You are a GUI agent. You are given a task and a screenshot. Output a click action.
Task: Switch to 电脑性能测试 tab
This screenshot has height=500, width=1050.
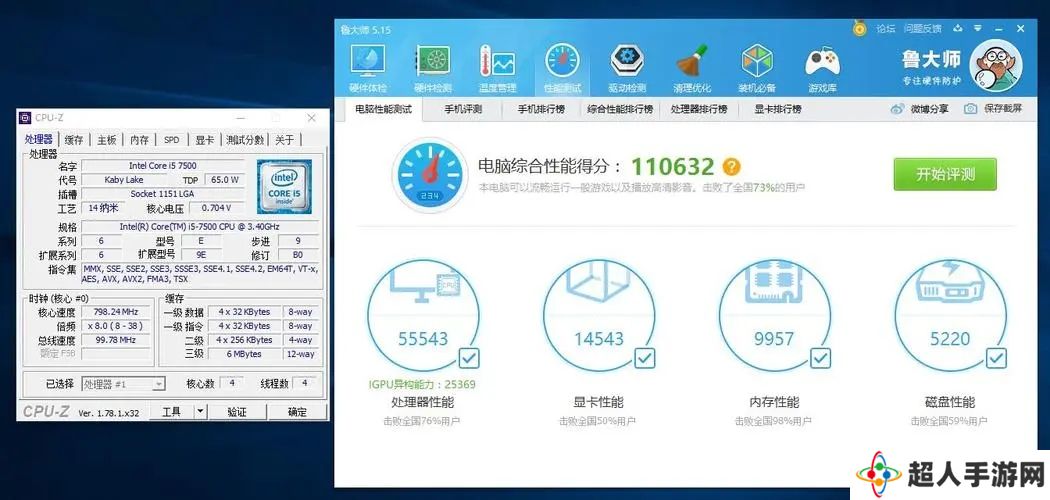[383, 109]
